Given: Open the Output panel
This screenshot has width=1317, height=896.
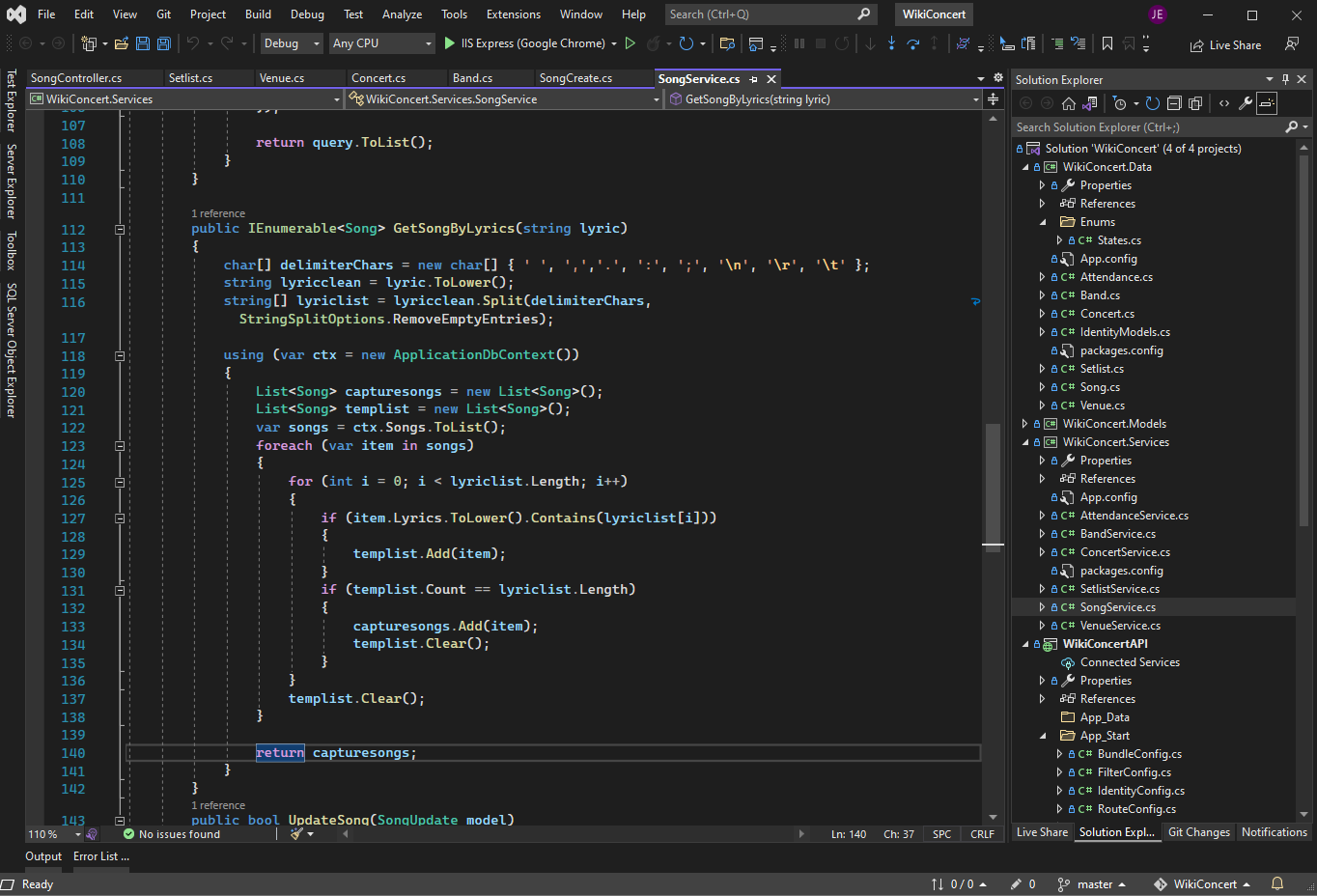Looking at the screenshot, I should (43, 856).
